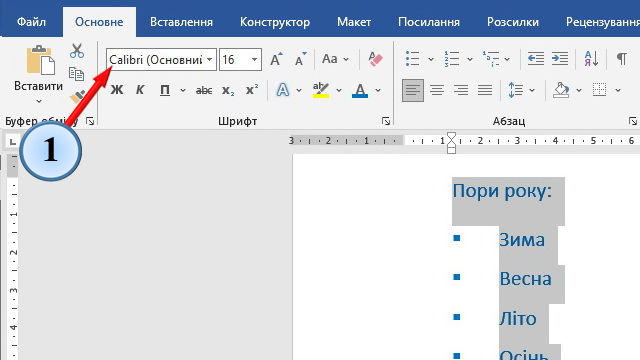
Task: Click the bulleted list icon
Action: coord(413,59)
